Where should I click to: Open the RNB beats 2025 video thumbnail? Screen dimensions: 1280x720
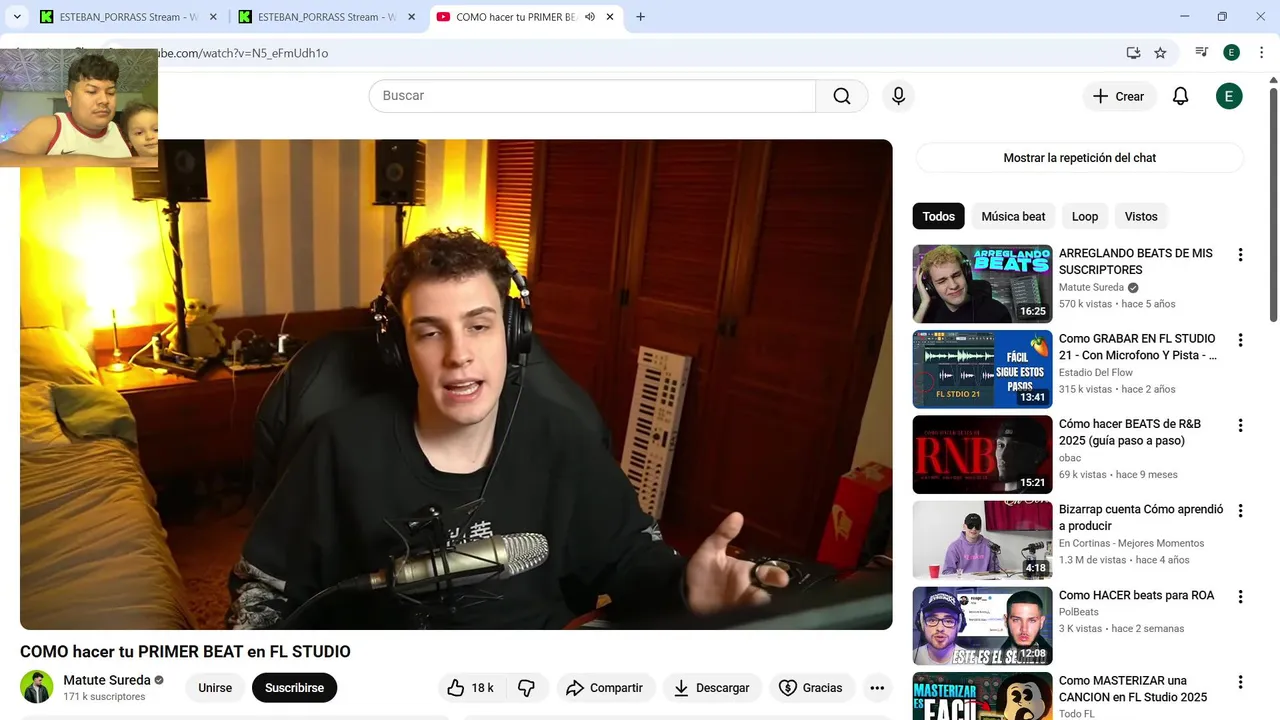[982, 455]
